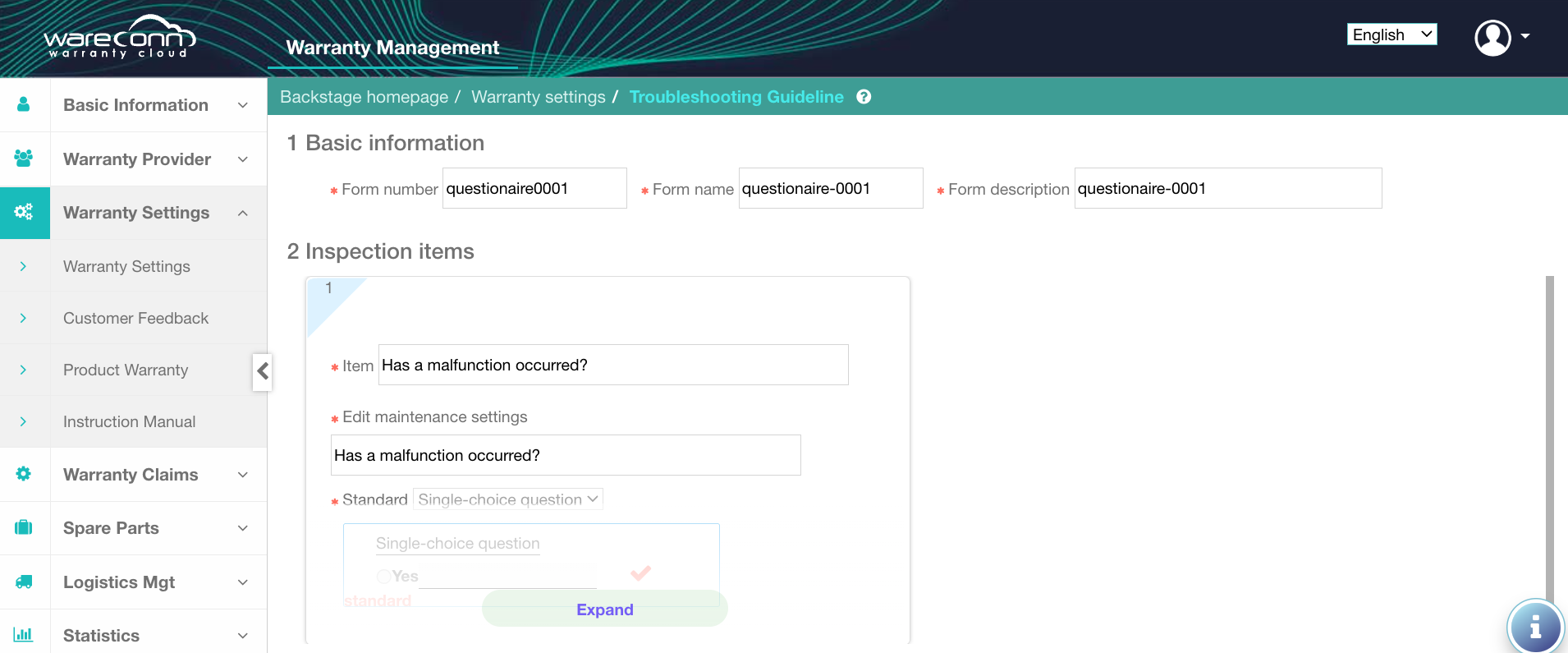
Task: Click the Form number input field
Action: coord(534,189)
